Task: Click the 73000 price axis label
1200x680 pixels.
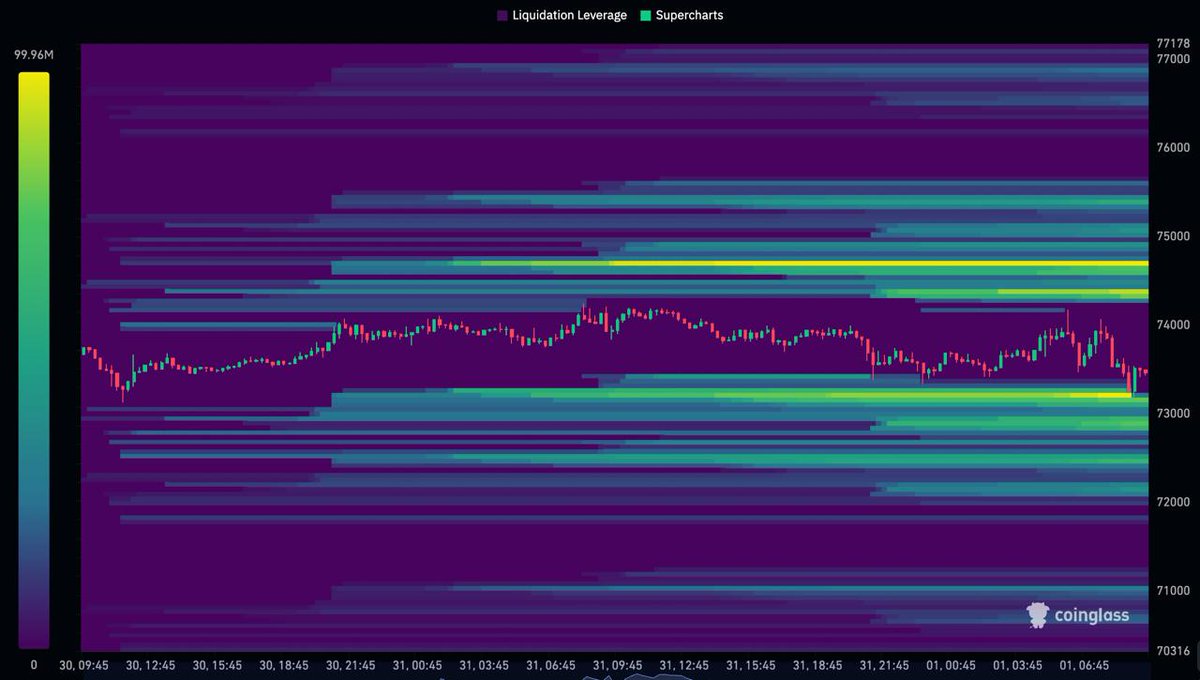Action: [x=1172, y=414]
